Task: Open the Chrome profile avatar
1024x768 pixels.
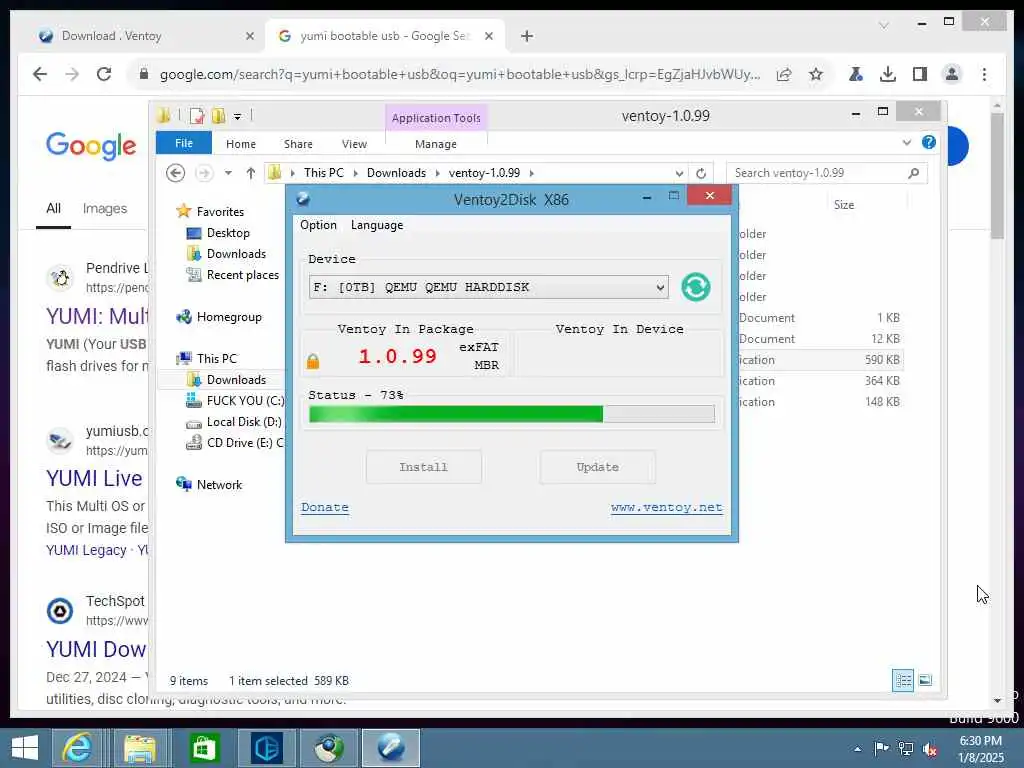Action: tap(952, 74)
